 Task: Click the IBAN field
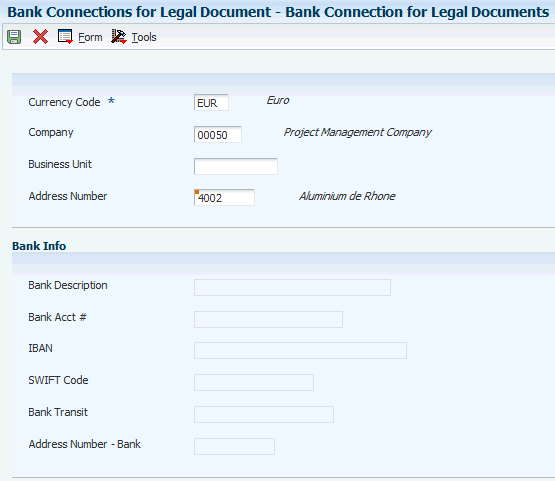coord(300,350)
